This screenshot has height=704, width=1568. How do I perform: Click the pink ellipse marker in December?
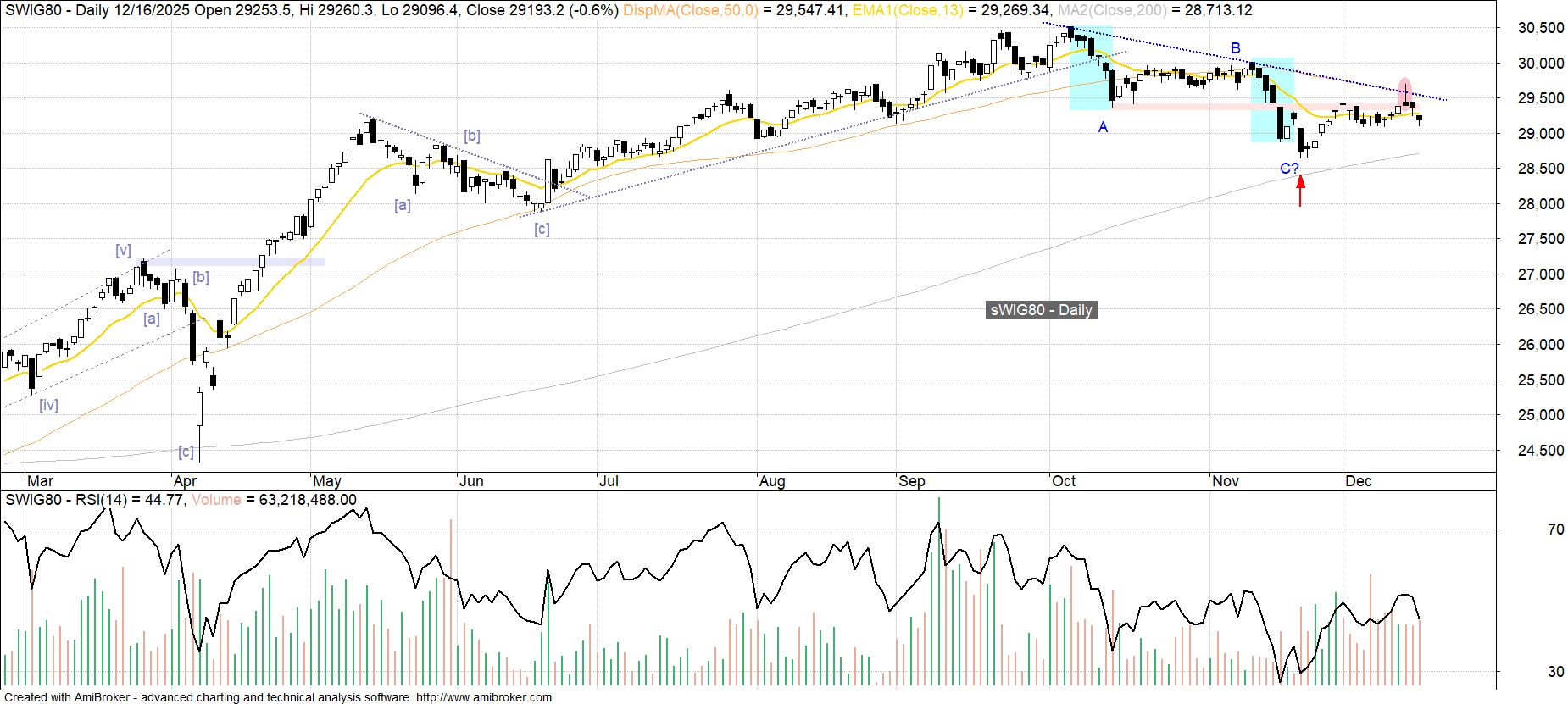pyautogui.click(x=1404, y=88)
